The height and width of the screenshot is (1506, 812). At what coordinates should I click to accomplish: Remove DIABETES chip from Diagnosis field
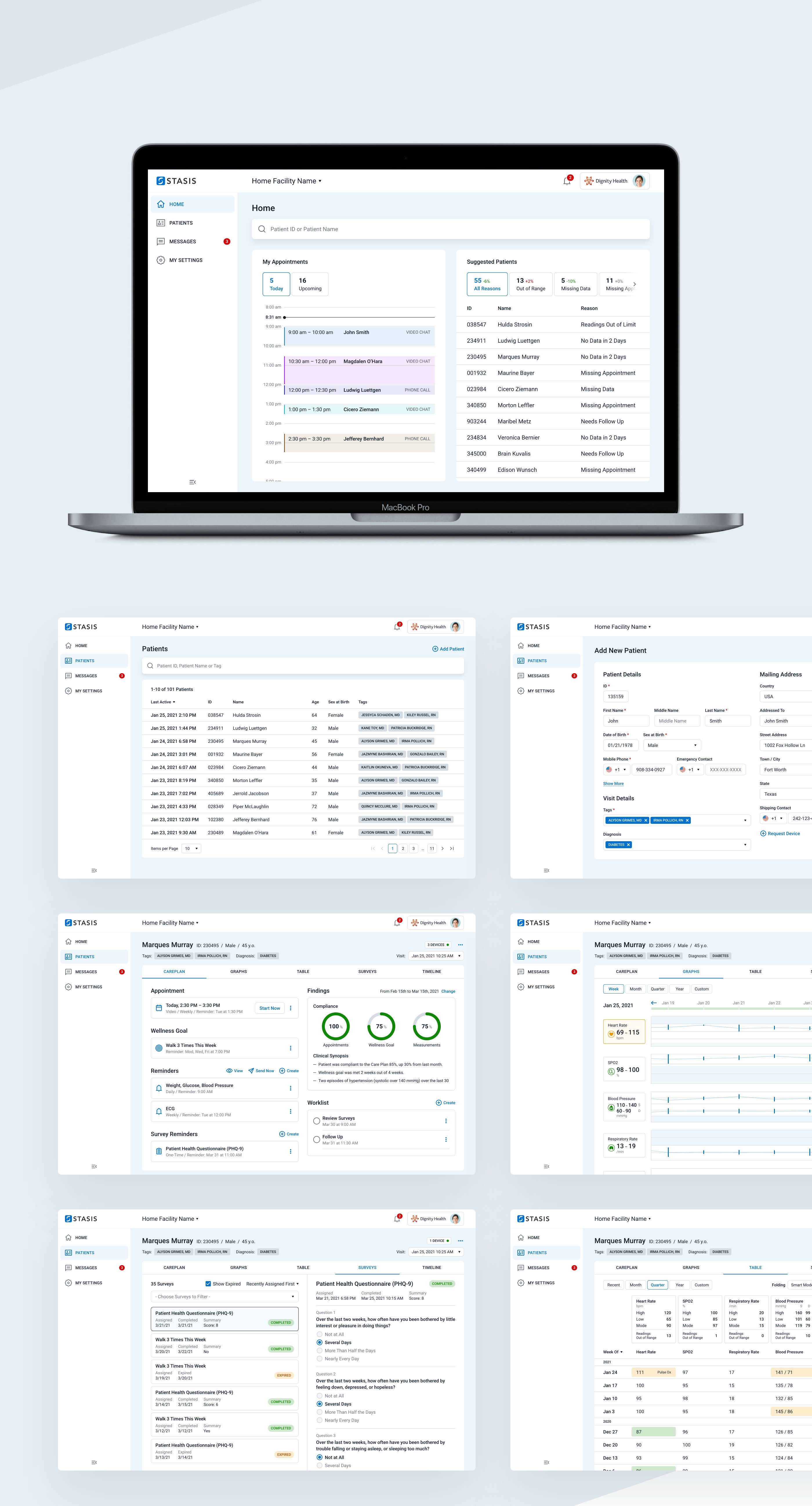pos(628,845)
